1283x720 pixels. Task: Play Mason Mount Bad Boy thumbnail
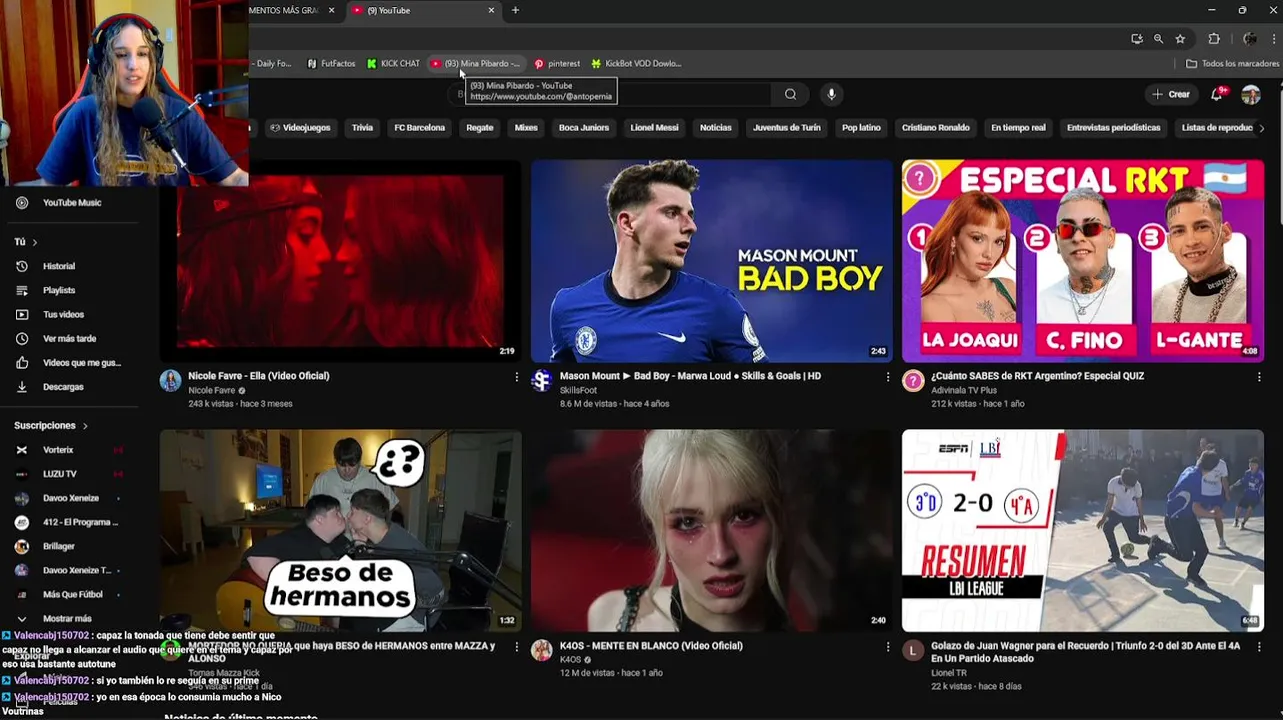(x=711, y=261)
